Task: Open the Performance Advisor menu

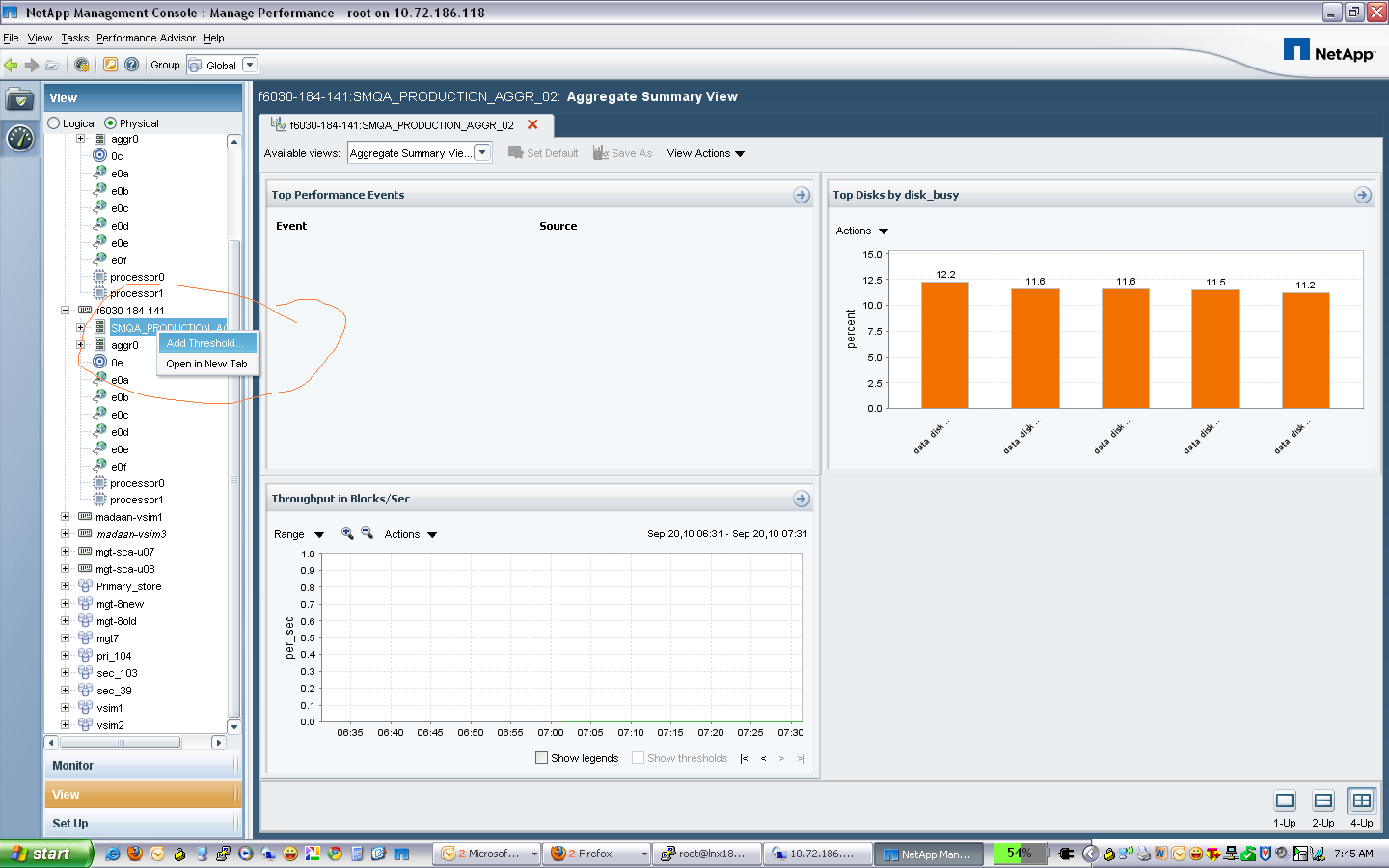Action: 146,38
